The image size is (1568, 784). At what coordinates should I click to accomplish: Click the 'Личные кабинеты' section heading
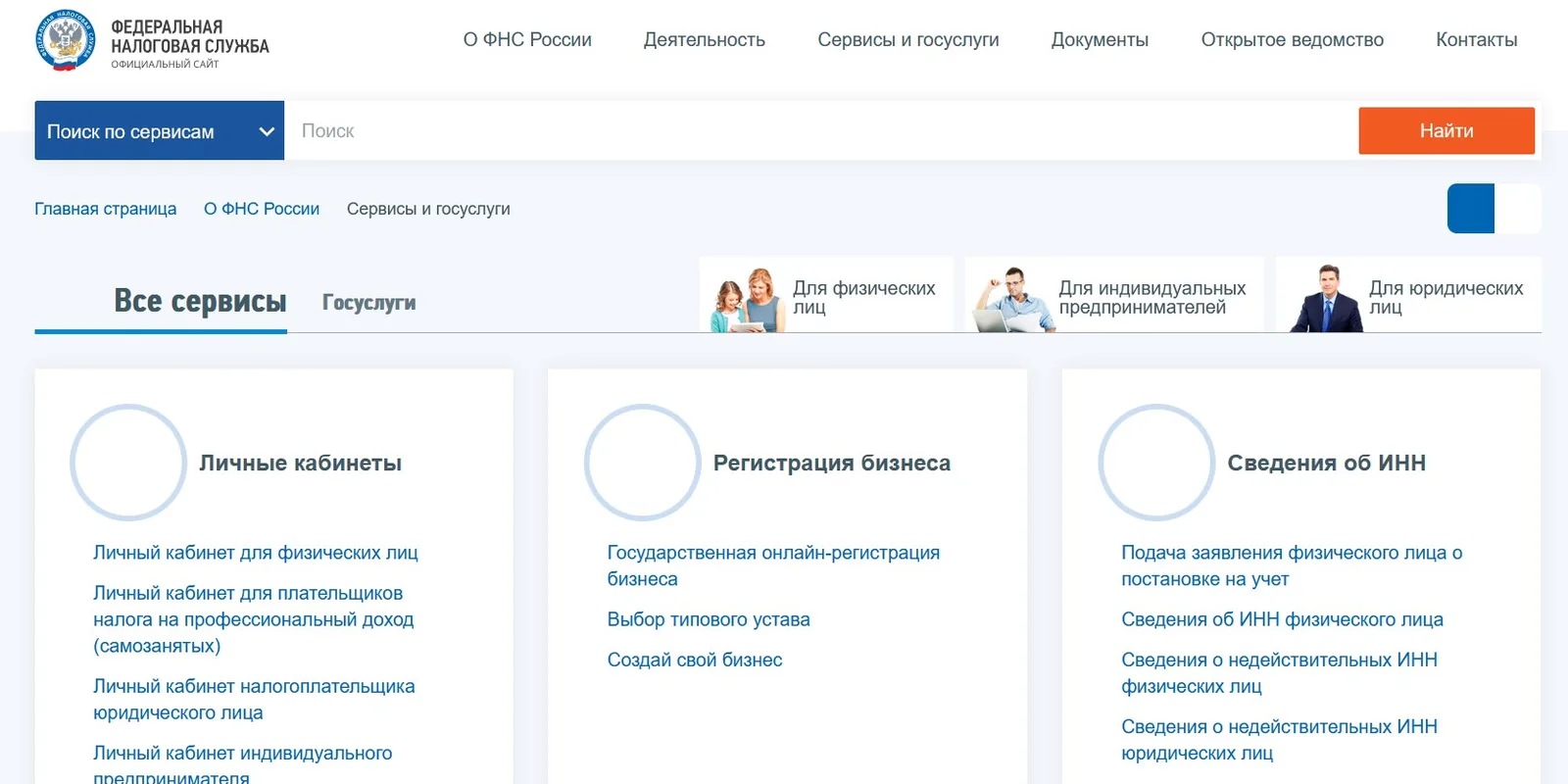tap(301, 463)
